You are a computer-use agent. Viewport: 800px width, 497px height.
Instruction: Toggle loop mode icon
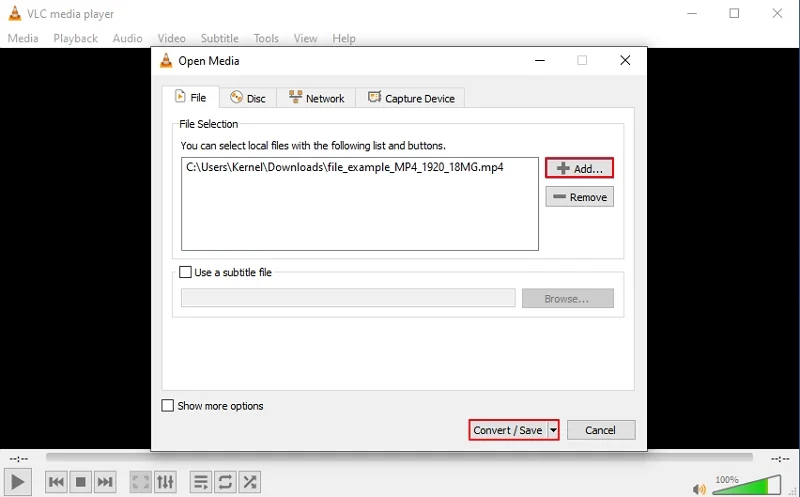coord(226,482)
